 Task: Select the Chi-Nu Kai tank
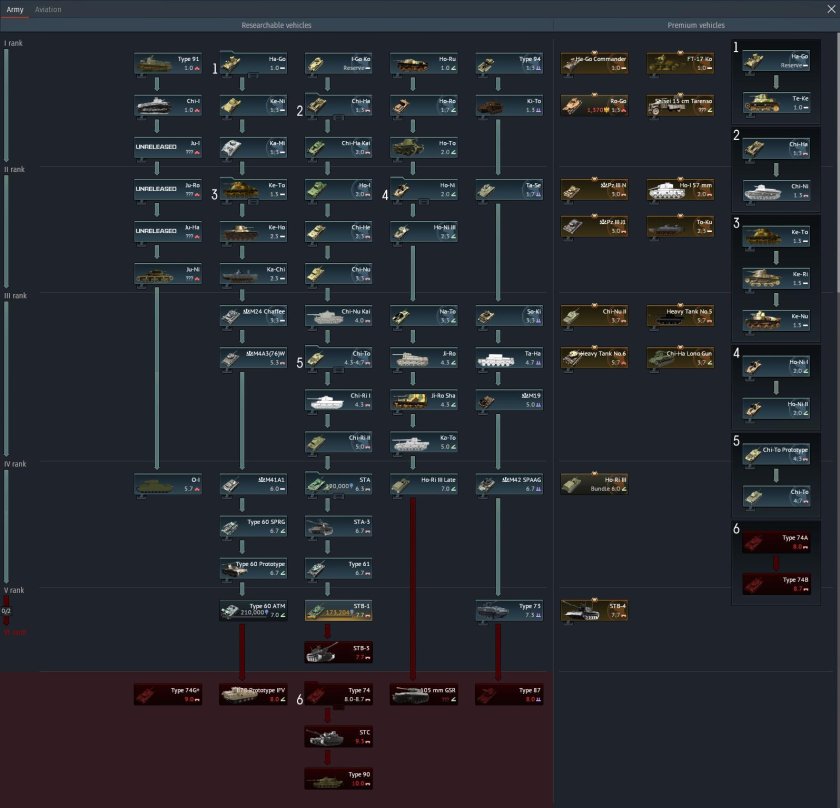[x=338, y=316]
